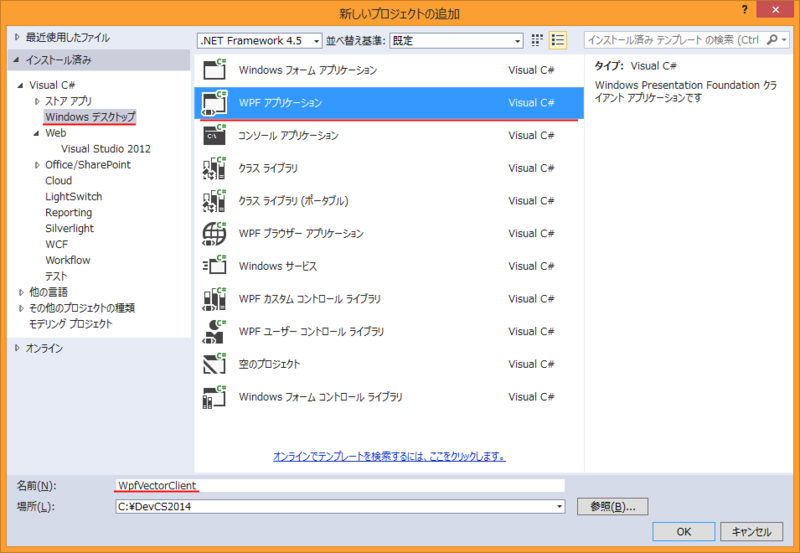Screen dimensions: 800x553
Task: Collapse the インストール済み section
Action: [x=17, y=60]
